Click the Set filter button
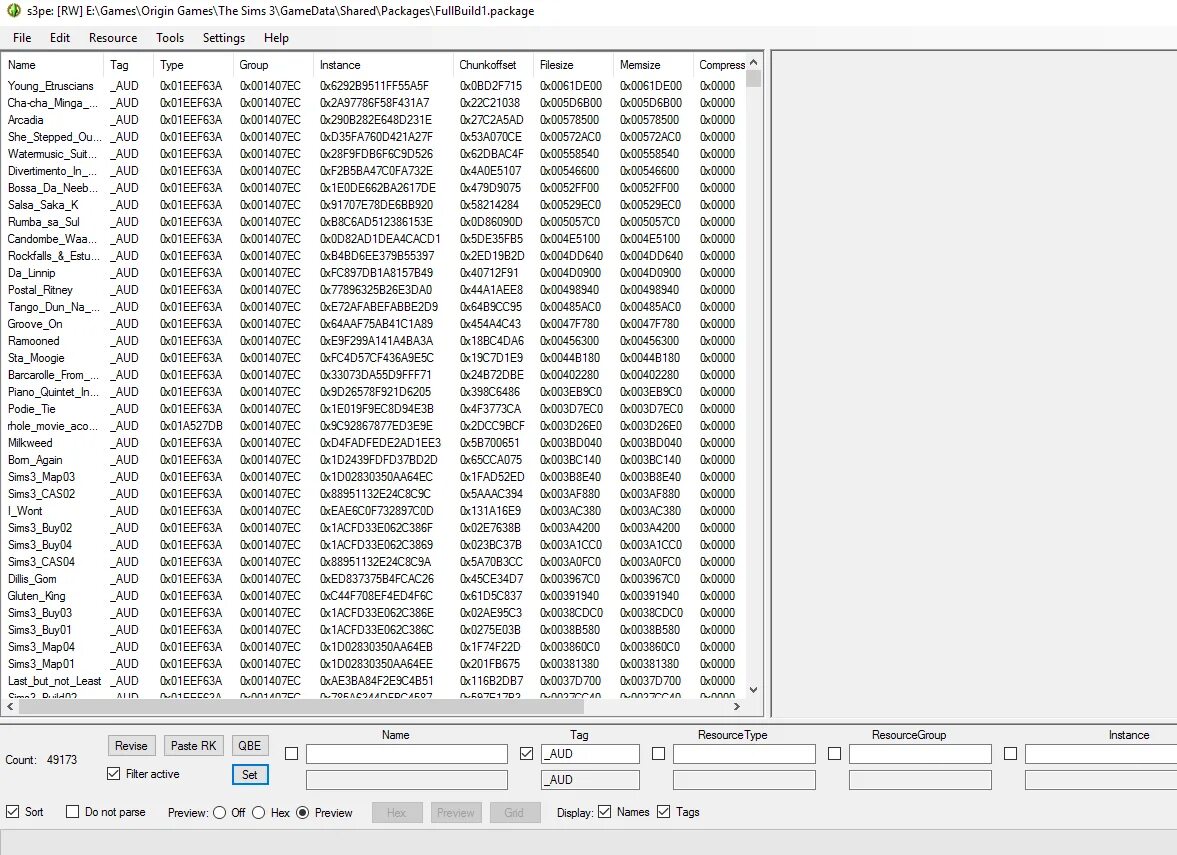 click(x=250, y=775)
